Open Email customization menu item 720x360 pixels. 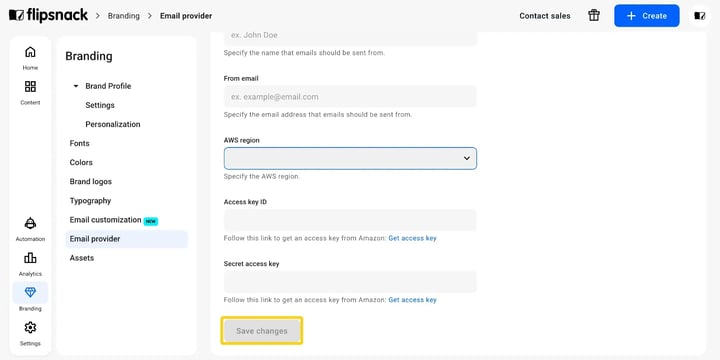click(x=105, y=220)
